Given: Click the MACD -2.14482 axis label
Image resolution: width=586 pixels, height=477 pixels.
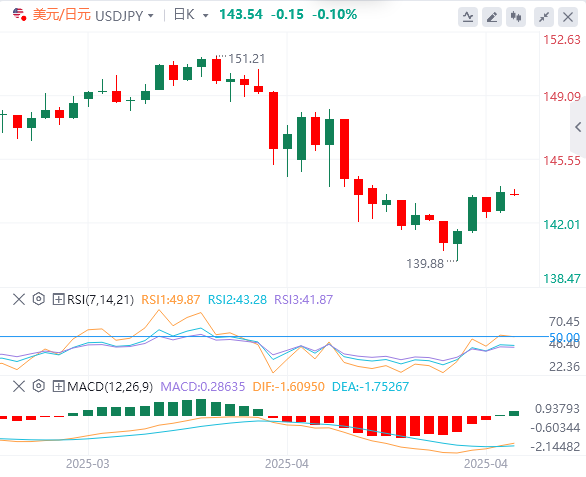Looking at the screenshot, I should [x=555, y=446].
